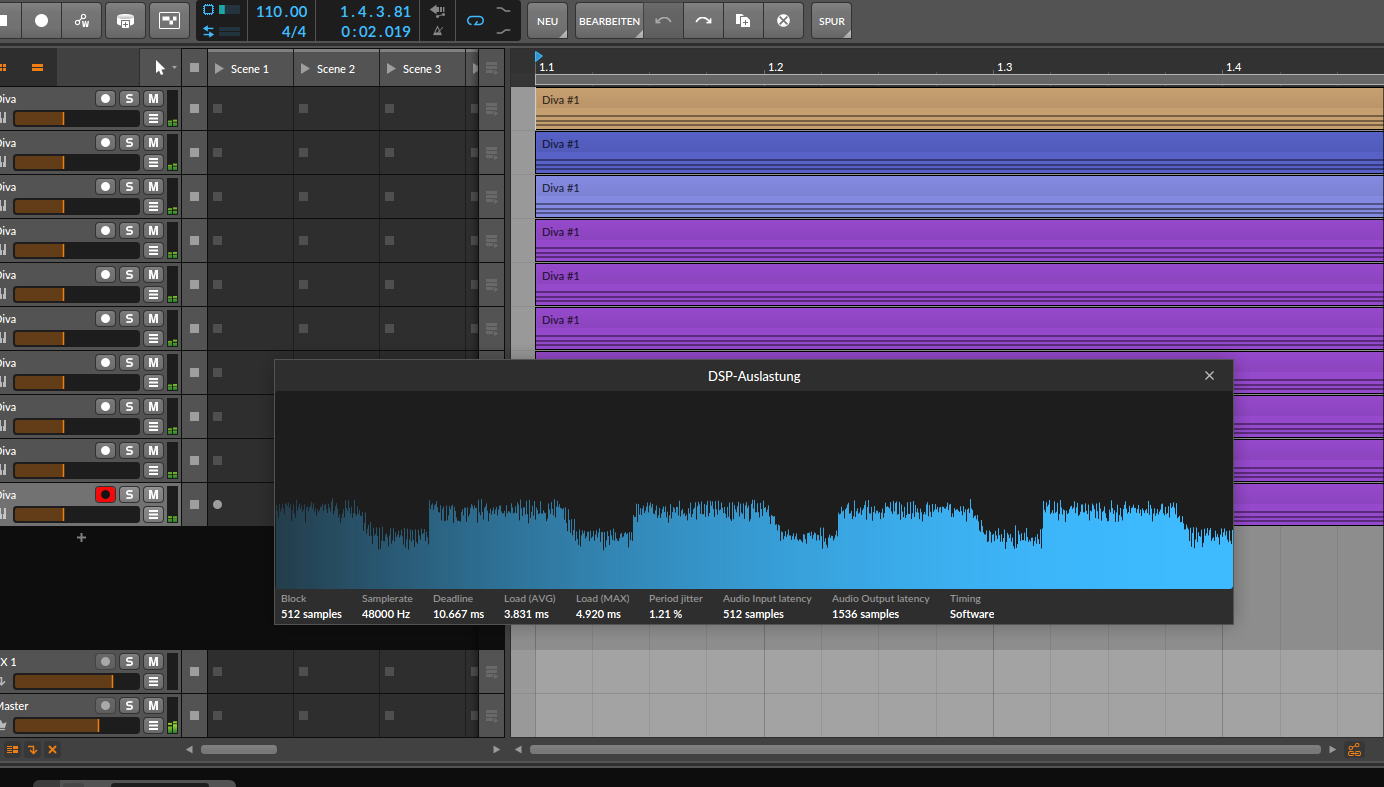
Task: Open the SPUR menu
Action: [832, 20]
